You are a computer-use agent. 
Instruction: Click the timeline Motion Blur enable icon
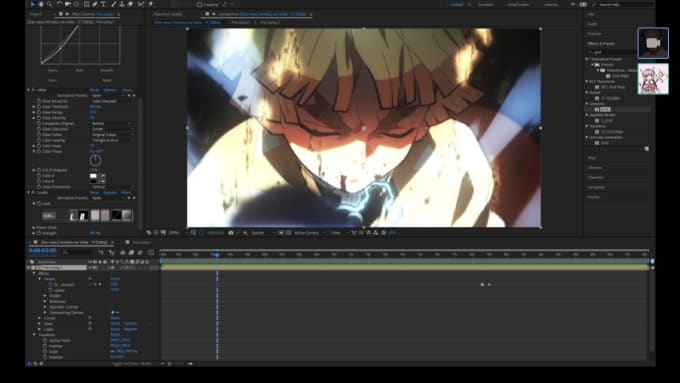(x=140, y=252)
